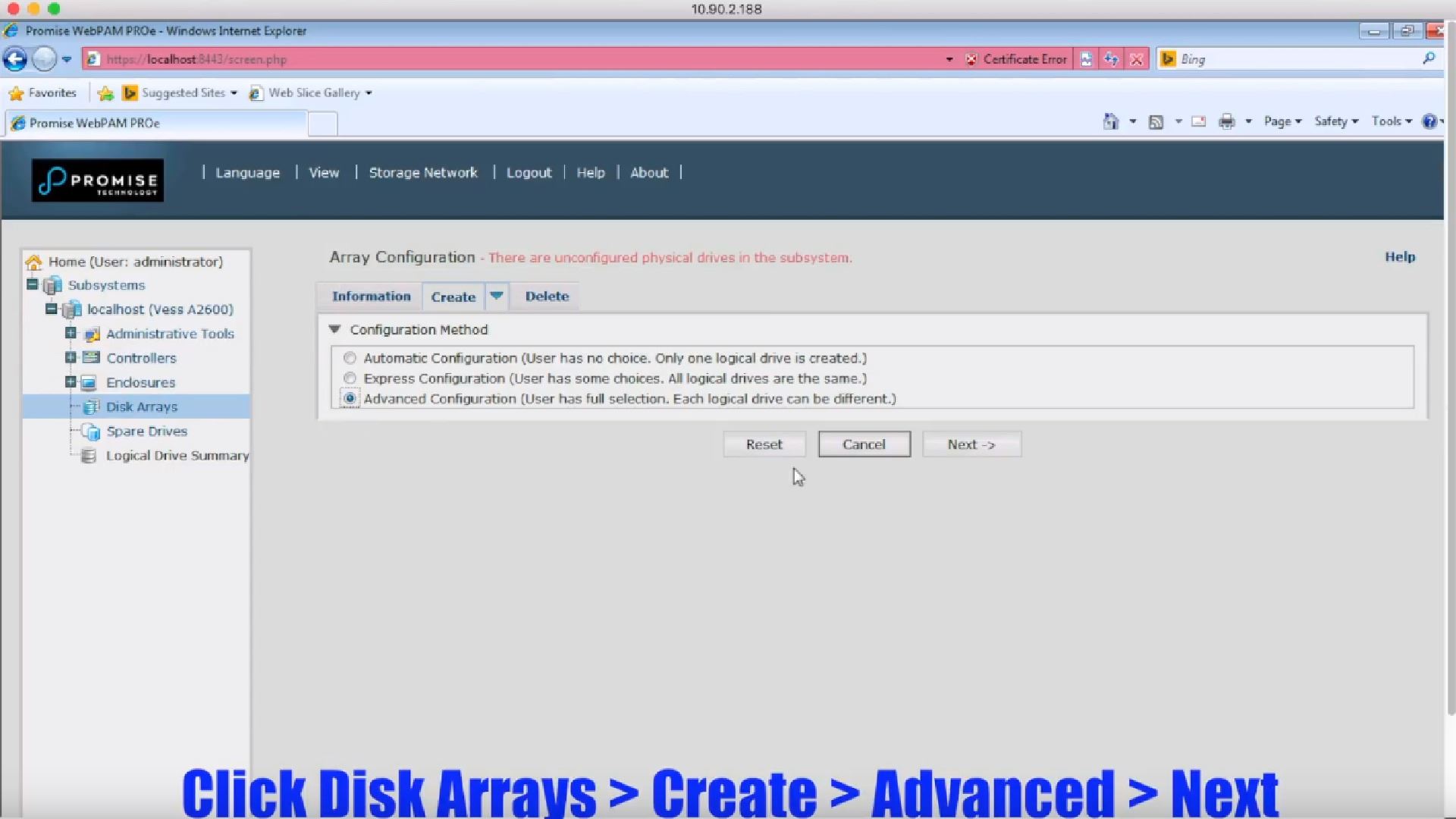Select Express Configuration radio button

(350, 378)
